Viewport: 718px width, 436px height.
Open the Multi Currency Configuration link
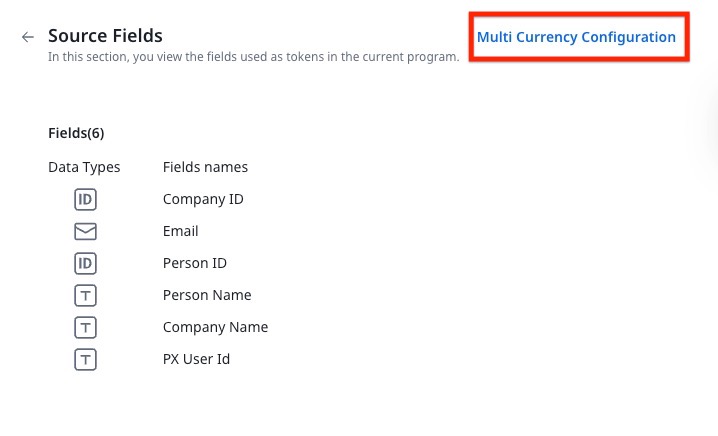click(576, 37)
